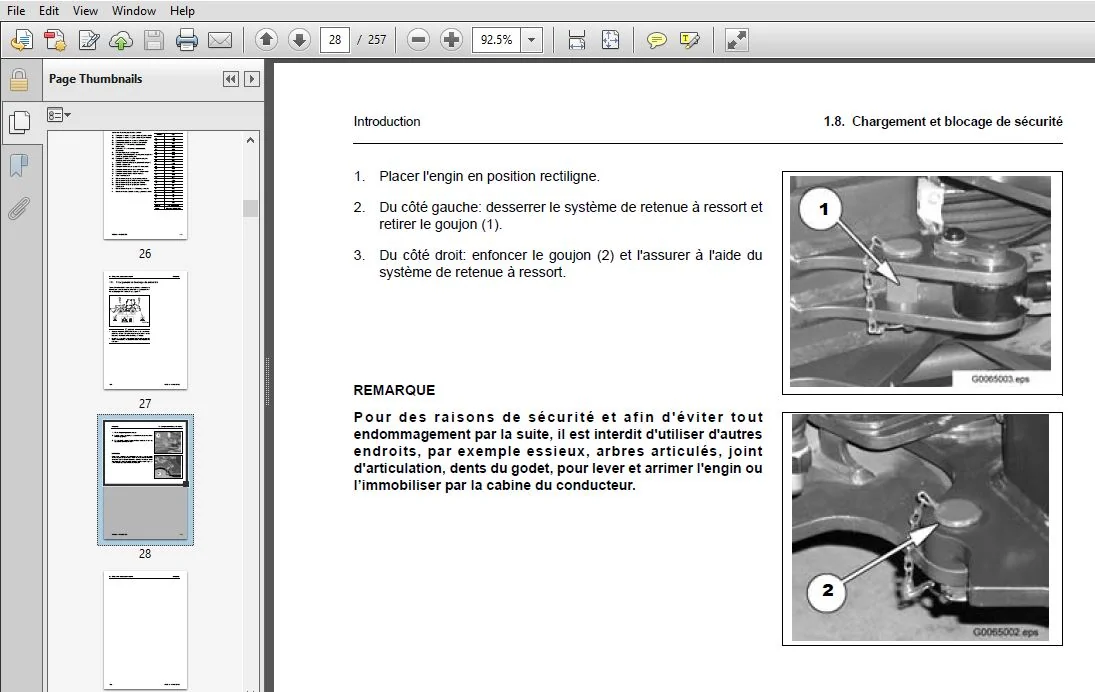Click the pane divider grip handle

point(268,381)
